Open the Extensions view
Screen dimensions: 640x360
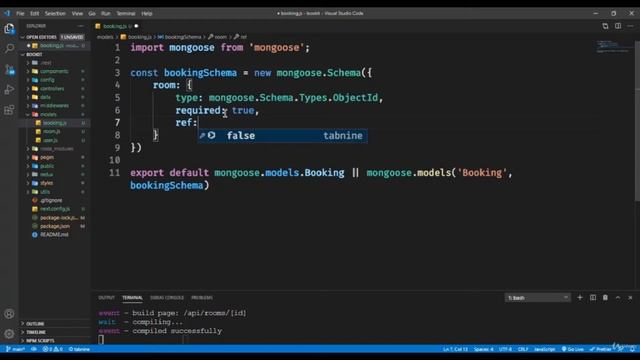9,109
